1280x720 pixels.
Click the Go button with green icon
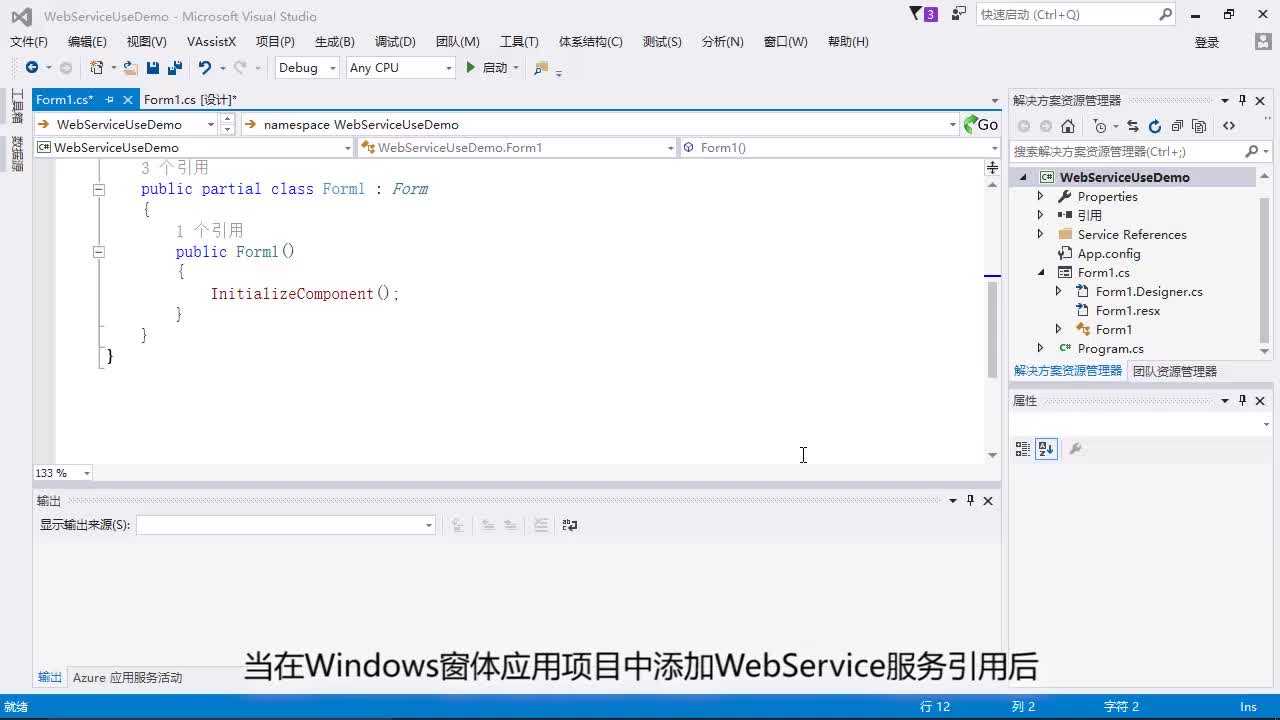(x=981, y=124)
